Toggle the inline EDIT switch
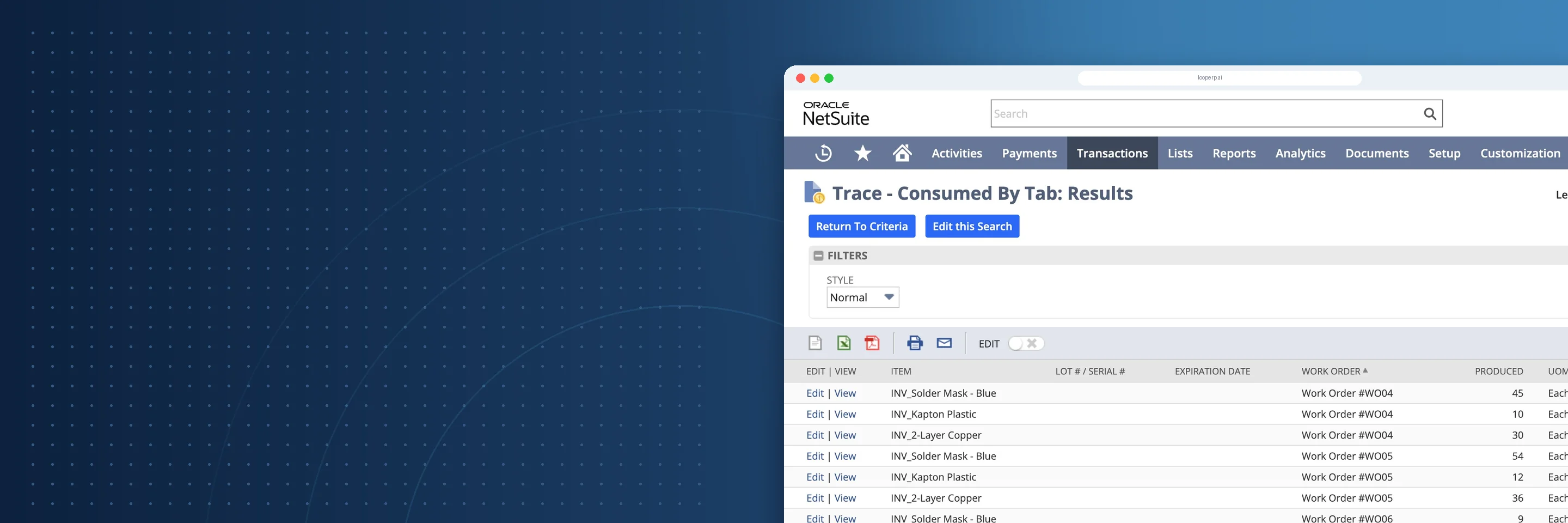Viewport: 1568px width, 523px height. pos(1026,343)
